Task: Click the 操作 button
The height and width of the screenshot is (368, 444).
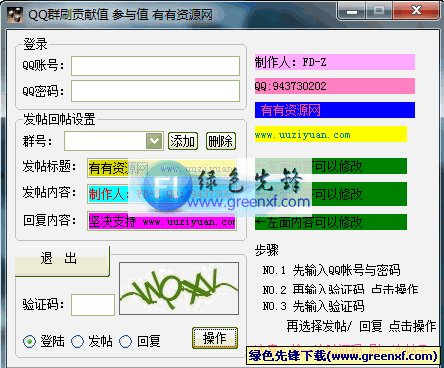Action: tap(215, 338)
